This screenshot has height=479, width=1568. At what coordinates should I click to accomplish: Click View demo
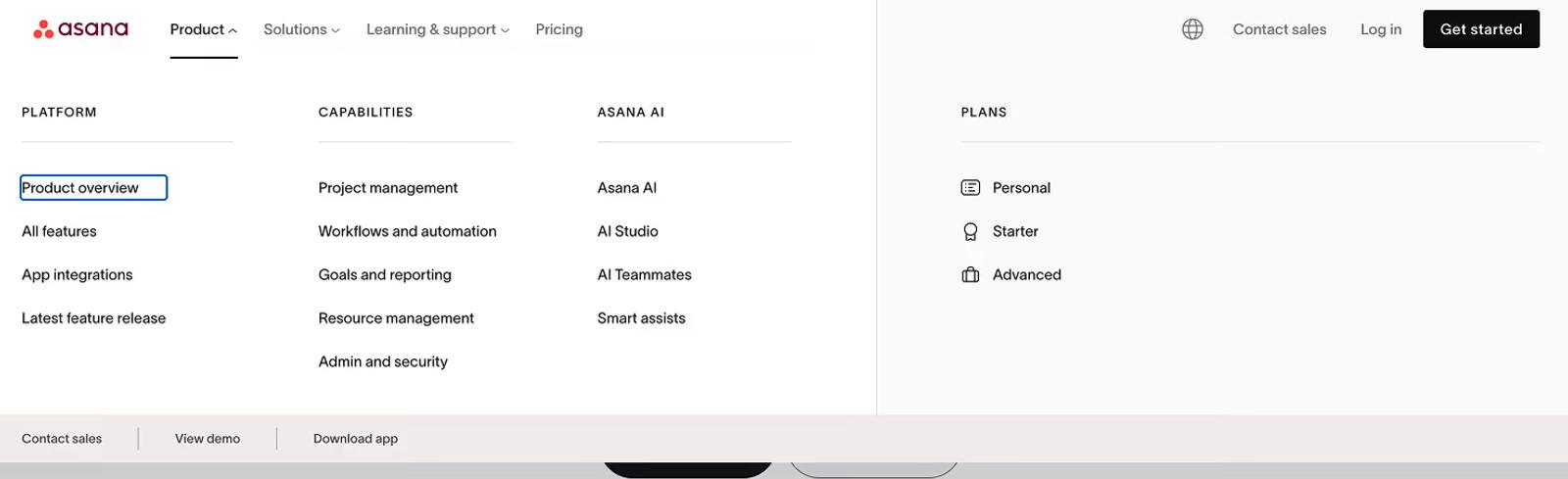tap(208, 439)
